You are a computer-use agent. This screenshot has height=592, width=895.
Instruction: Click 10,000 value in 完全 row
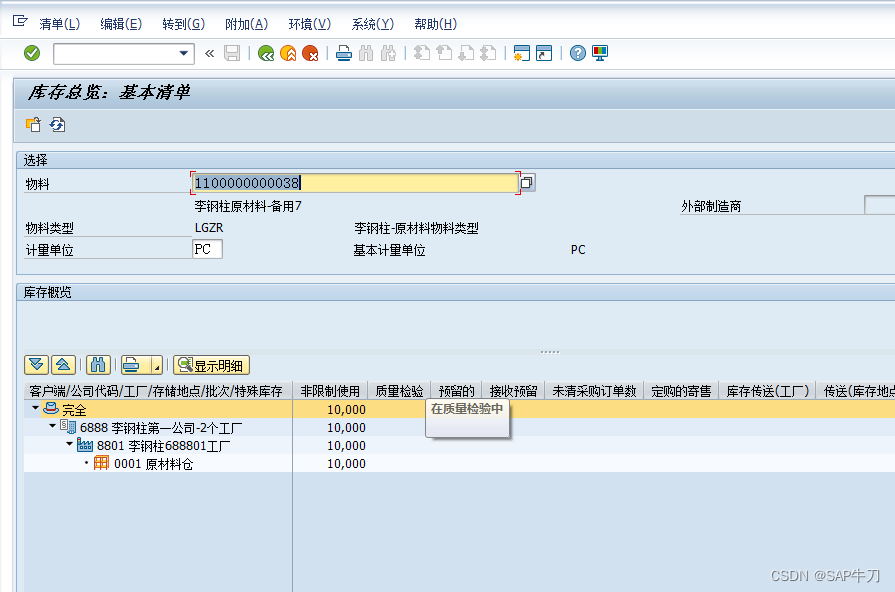pos(346,409)
